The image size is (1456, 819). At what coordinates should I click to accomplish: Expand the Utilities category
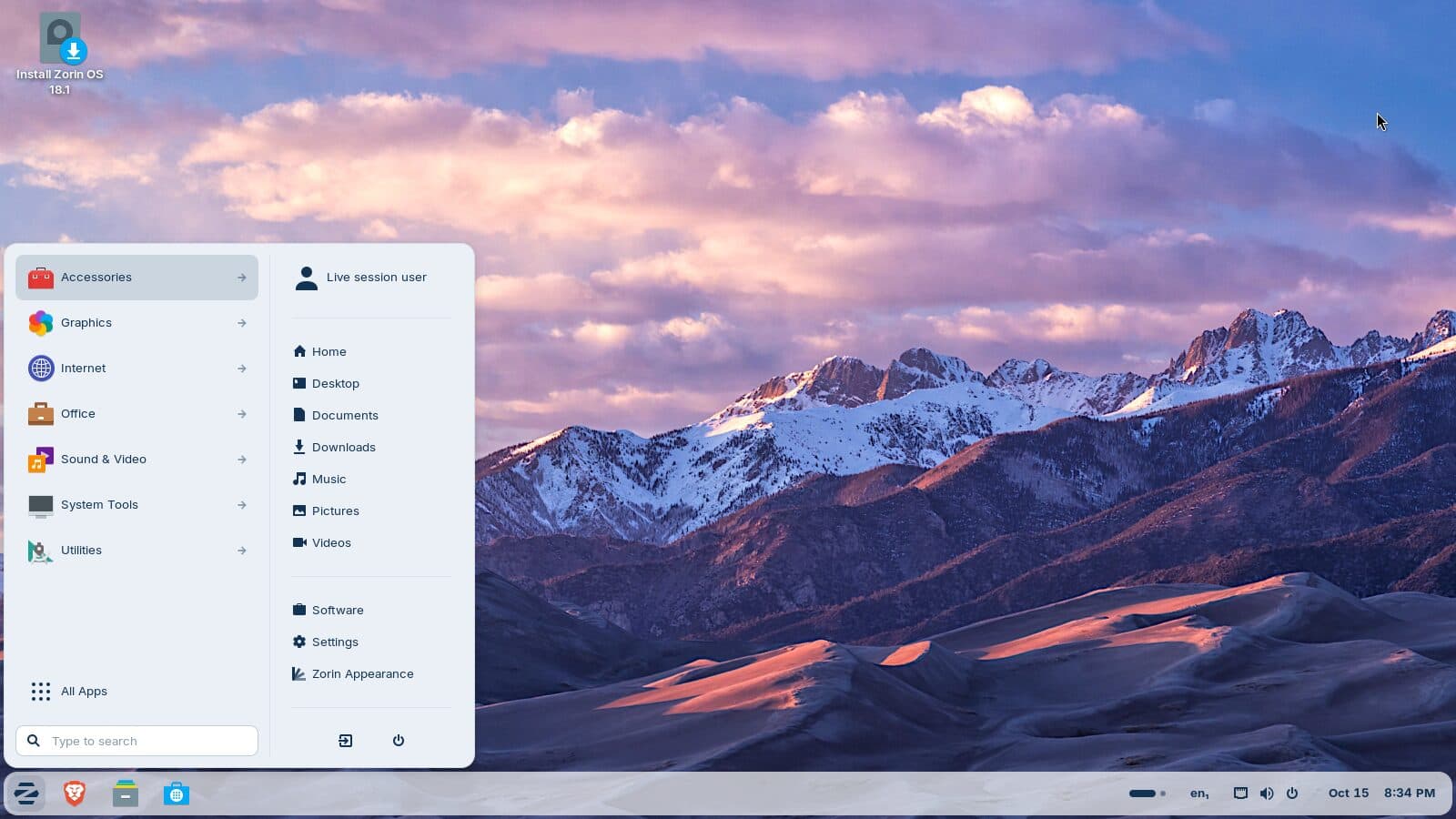(136, 551)
